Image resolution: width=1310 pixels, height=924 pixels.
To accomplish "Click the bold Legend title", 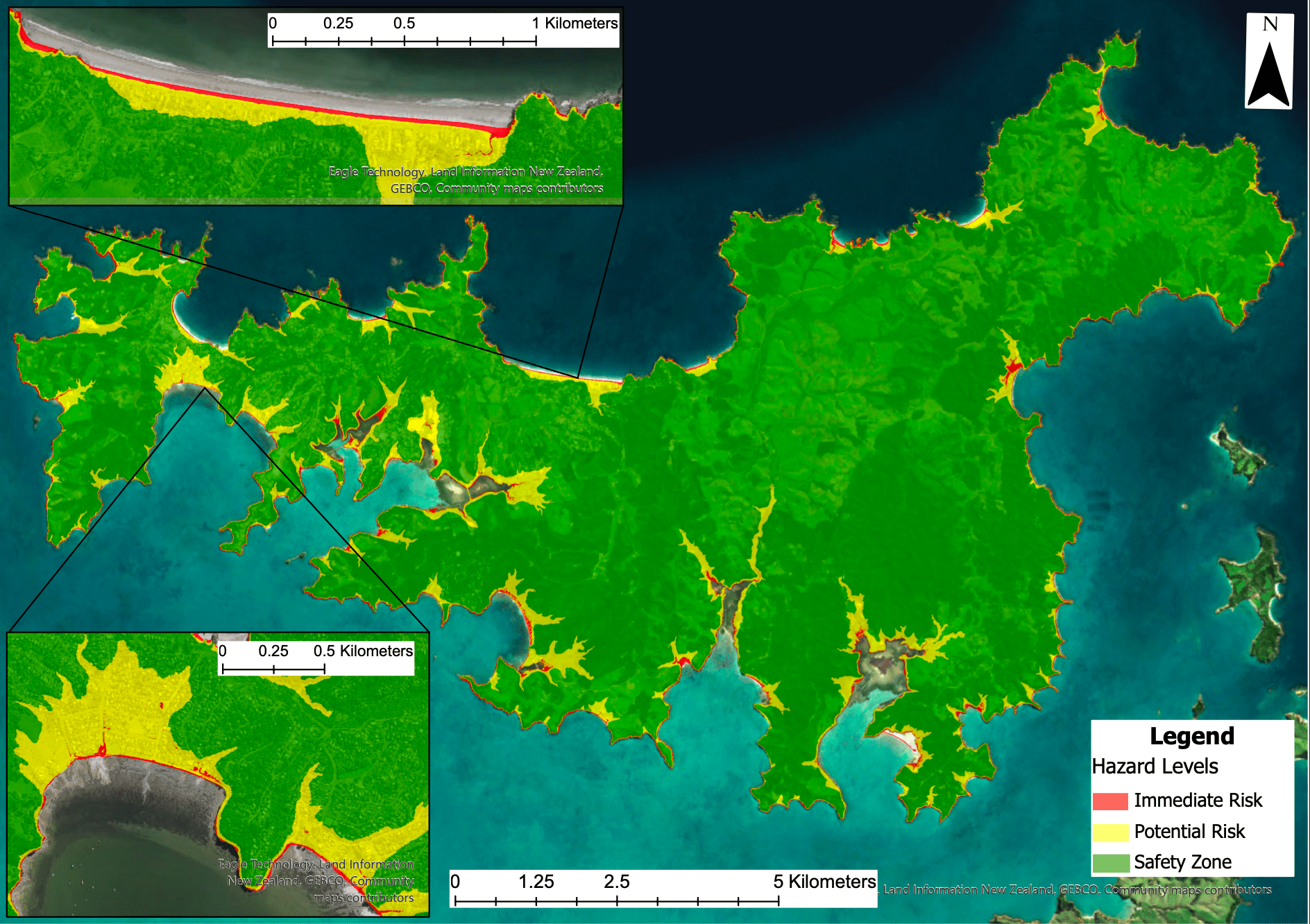I will (x=1191, y=736).
